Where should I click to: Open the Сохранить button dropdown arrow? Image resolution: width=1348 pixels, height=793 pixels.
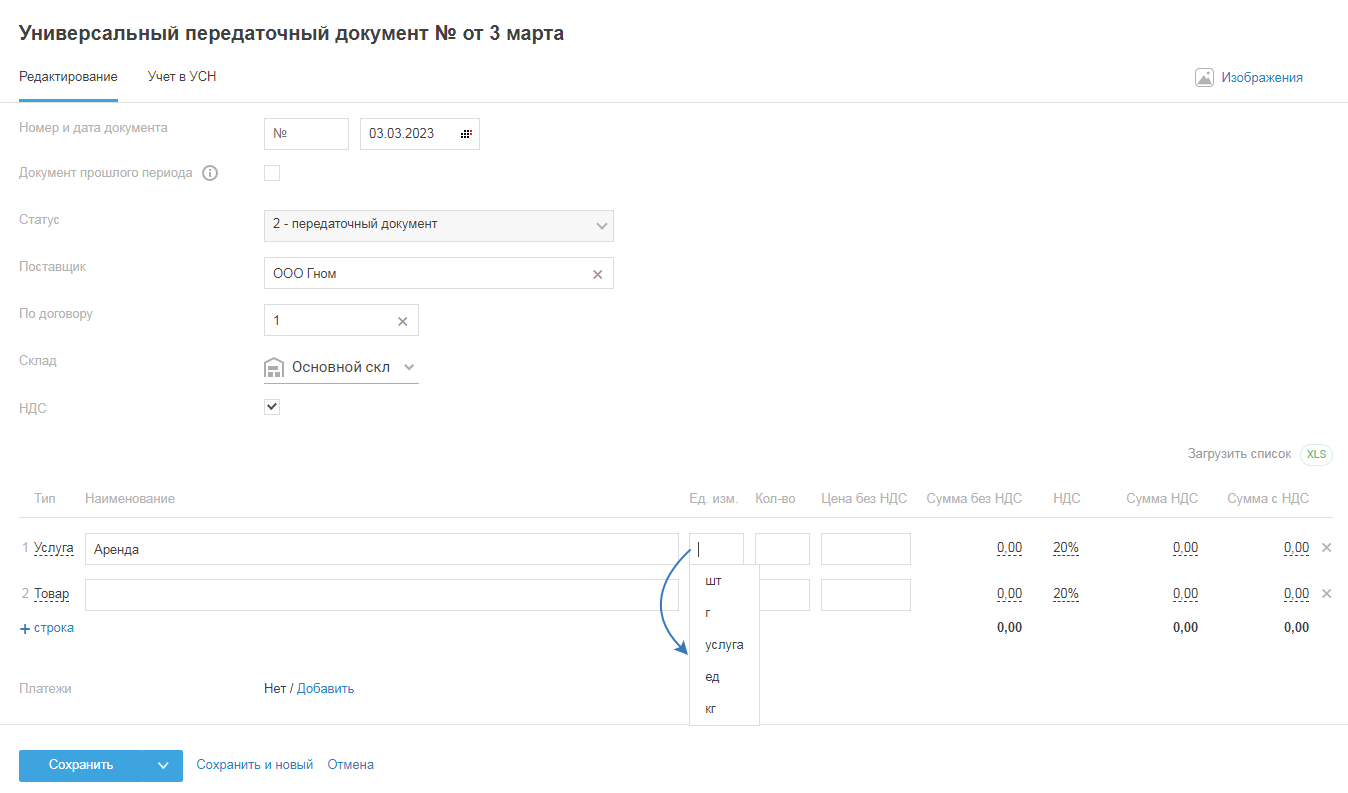click(164, 766)
